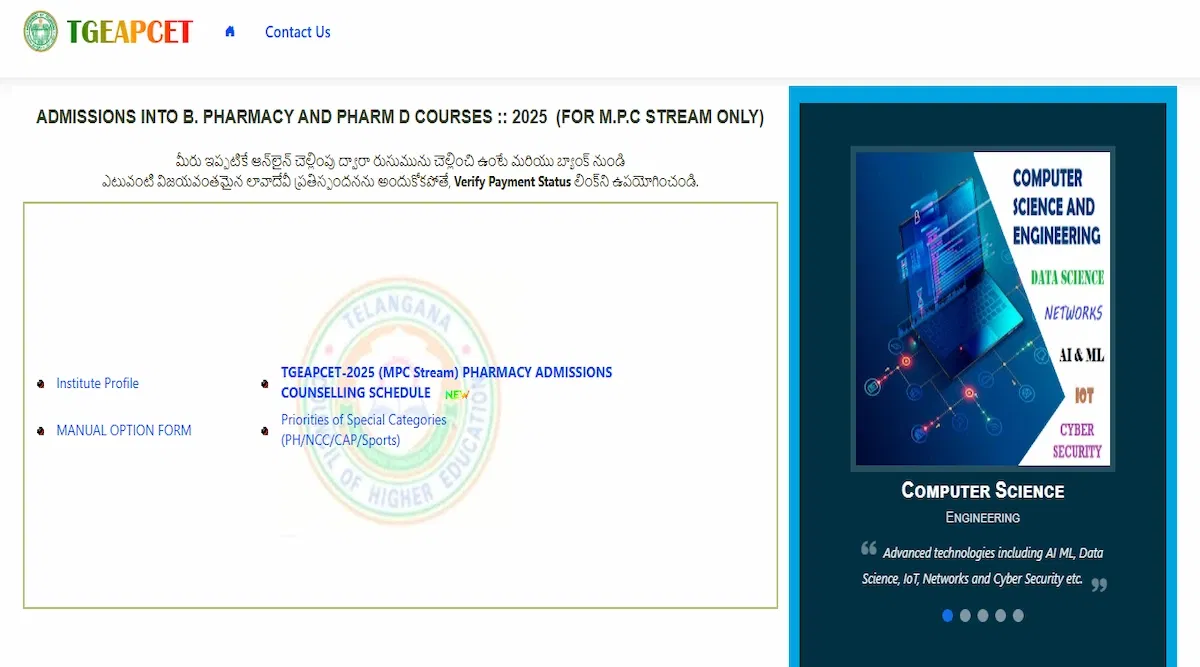The height and width of the screenshot is (667, 1200).
Task: Select the third carousel indicator dot
Action: [983, 616]
